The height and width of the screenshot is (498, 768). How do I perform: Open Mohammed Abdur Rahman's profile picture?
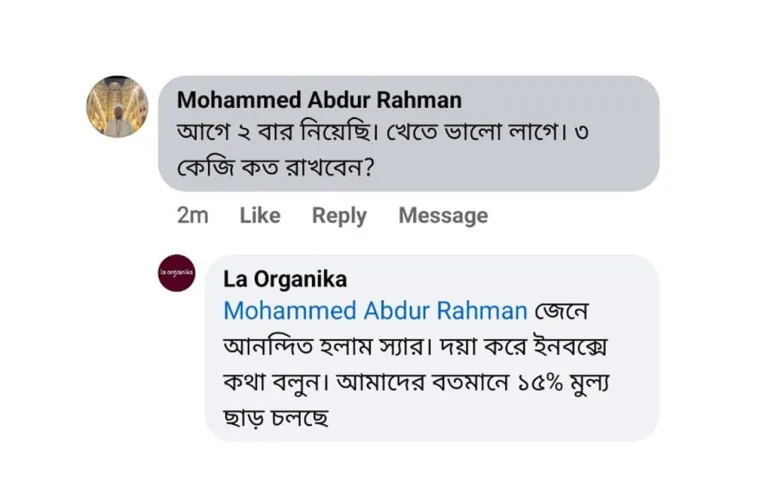coord(117,107)
